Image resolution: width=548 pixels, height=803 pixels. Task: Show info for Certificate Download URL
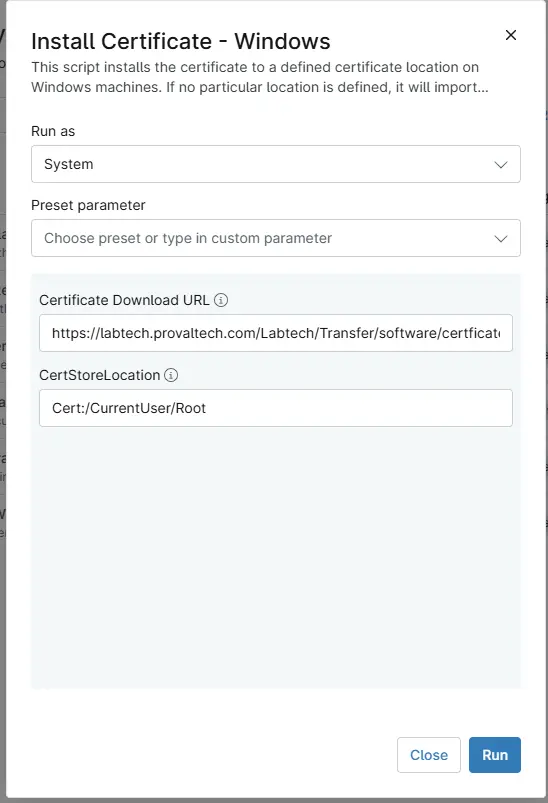[x=221, y=300]
